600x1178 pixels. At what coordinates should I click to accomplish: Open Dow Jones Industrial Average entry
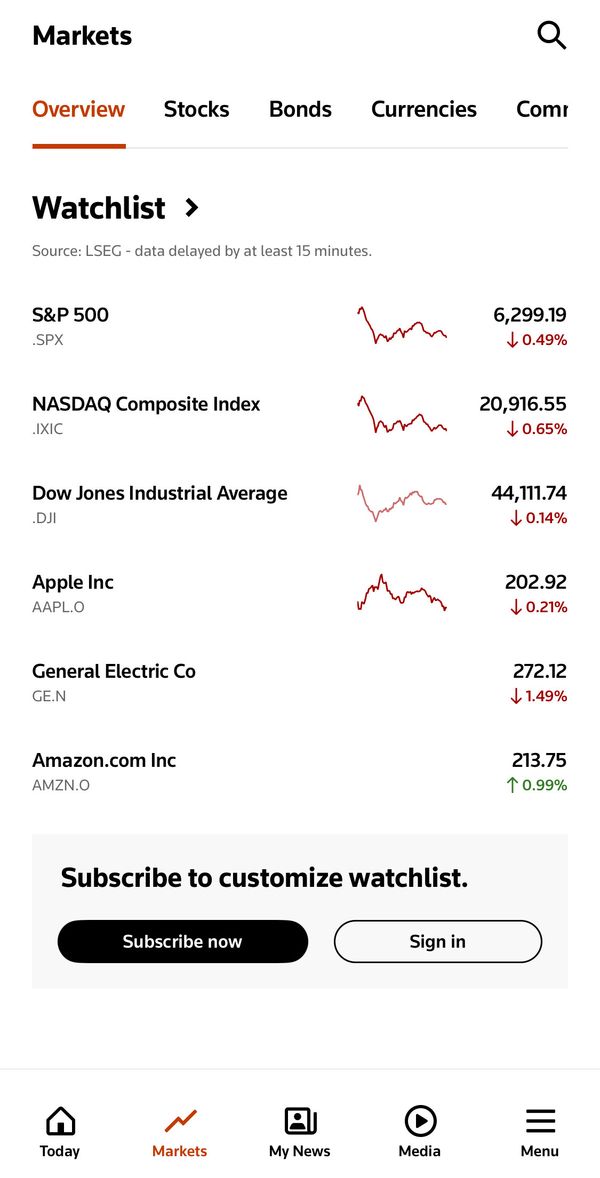tap(300, 504)
